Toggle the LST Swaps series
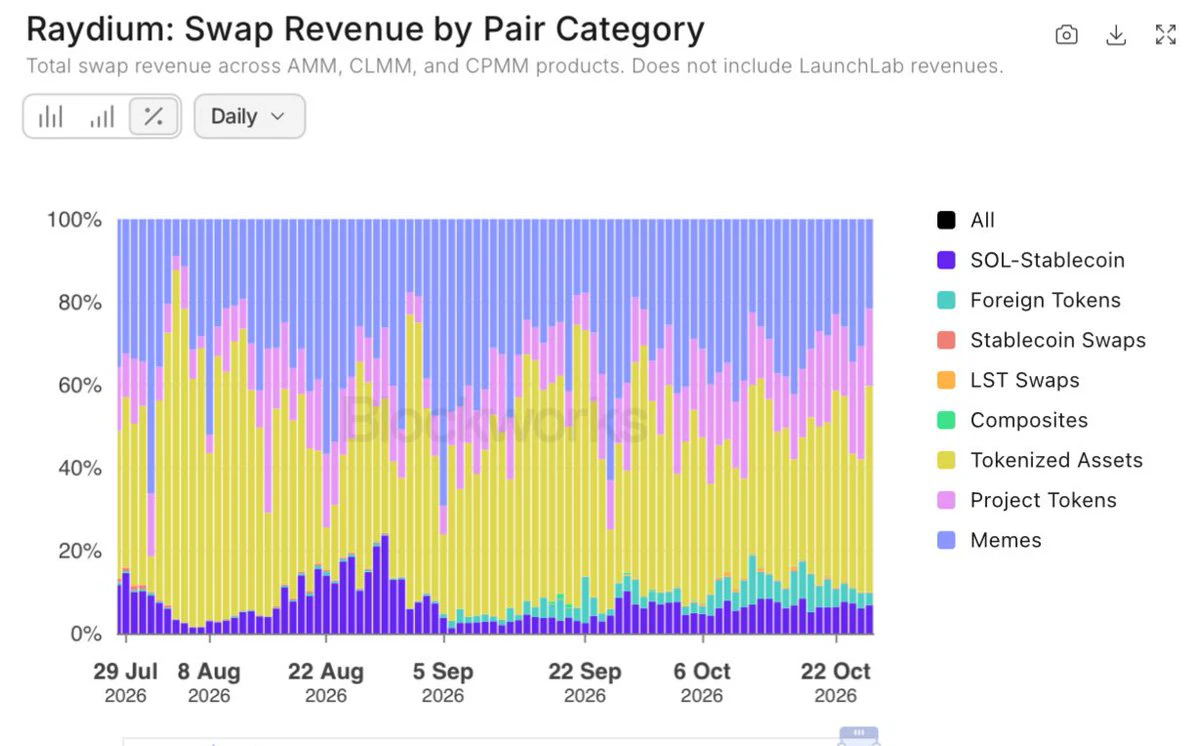1200x746 pixels. click(1008, 380)
